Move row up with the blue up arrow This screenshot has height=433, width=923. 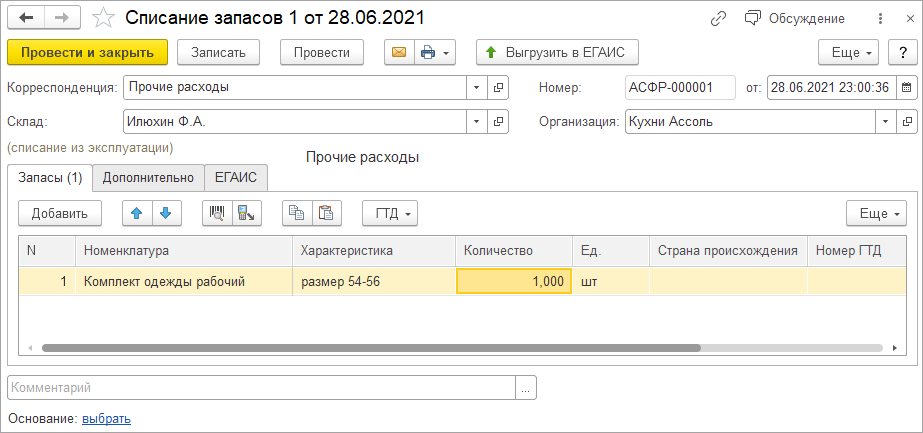coord(137,214)
